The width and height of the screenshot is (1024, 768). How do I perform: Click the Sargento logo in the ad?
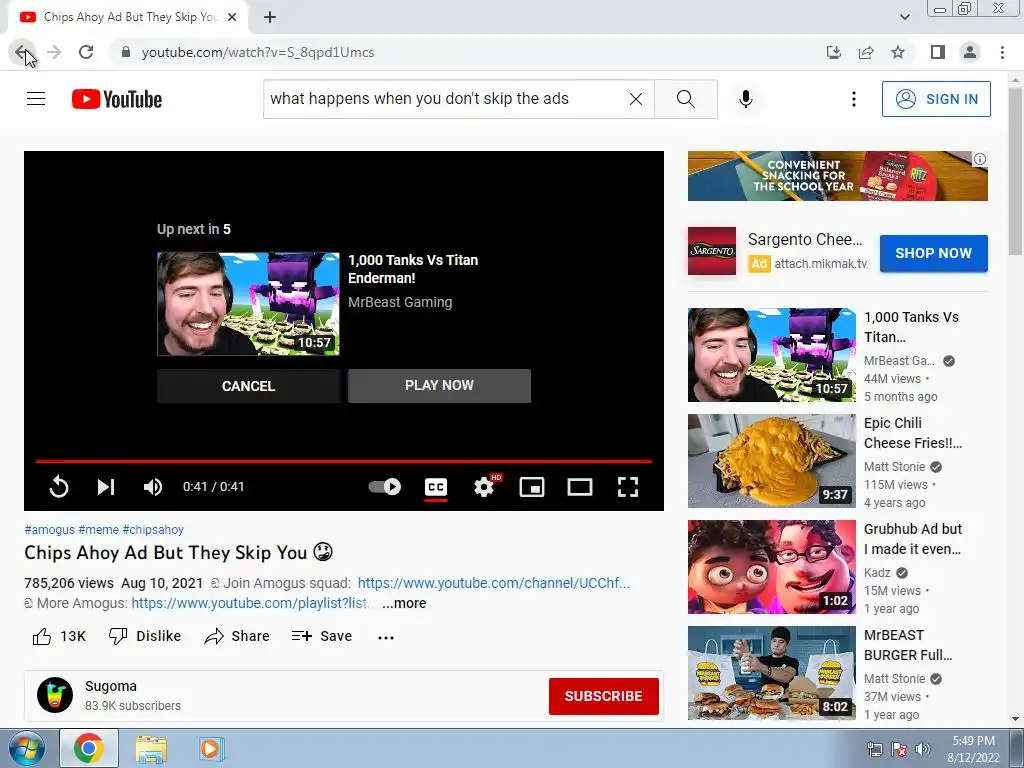pyautogui.click(x=712, y=251)
